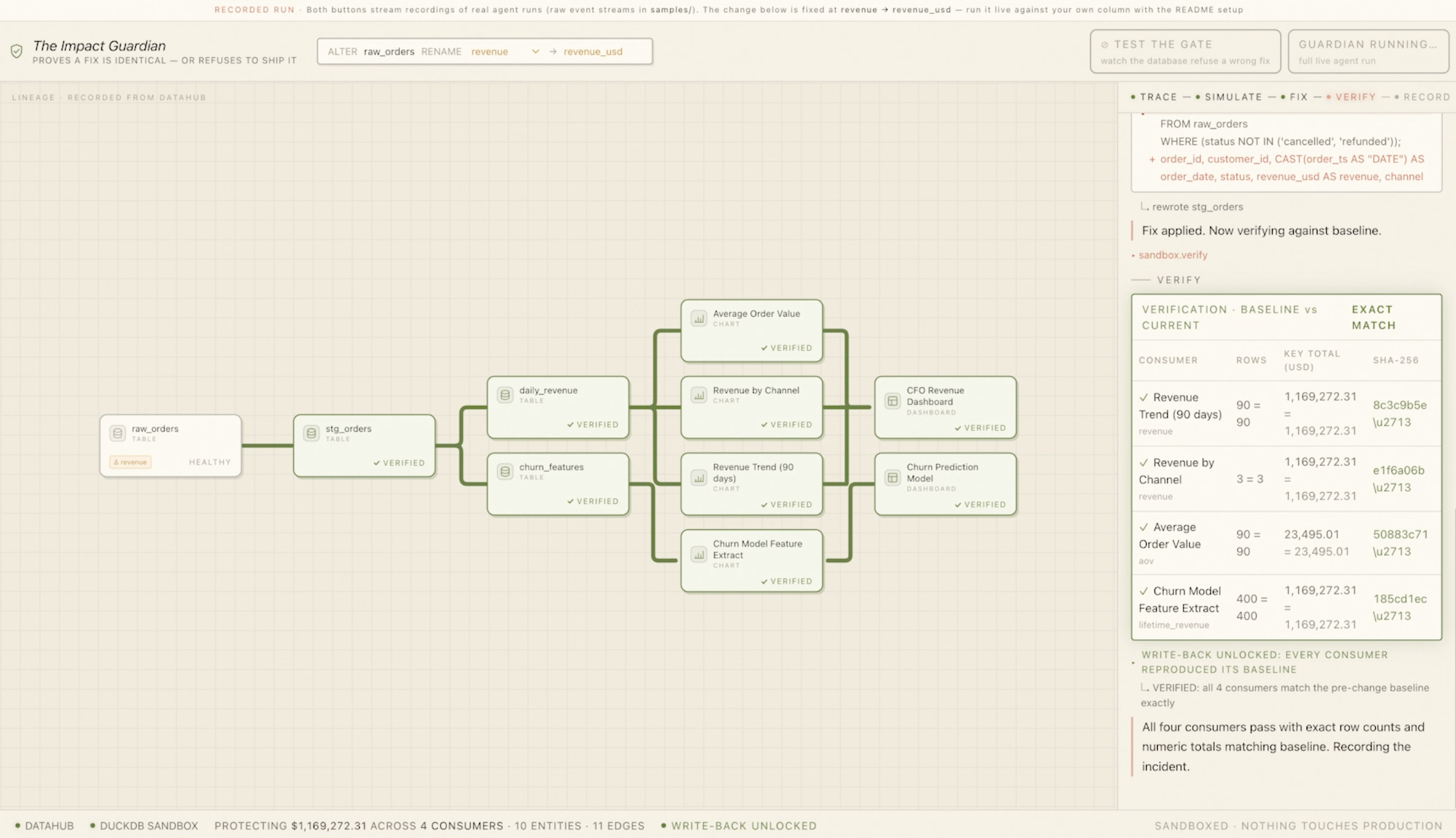Select the TRACE stage tab
Viewport: 1456px width, 838px height.
(1154, 97)
